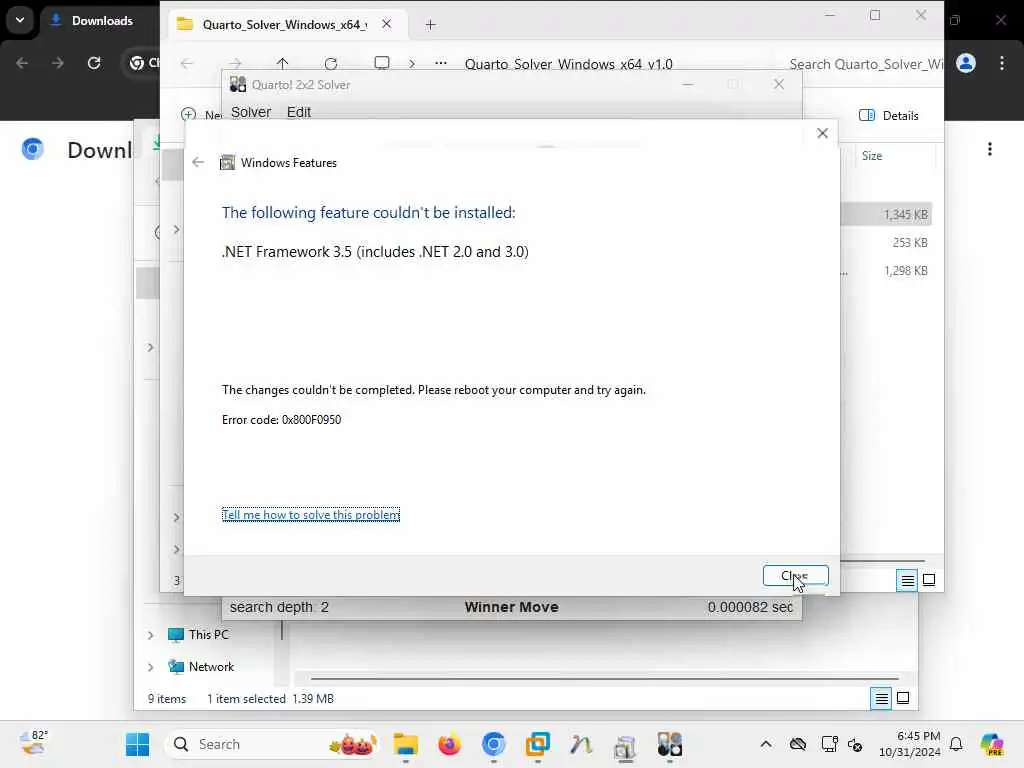1024x768 pixels.
Task: Go forward in Chrome browser
Action: click(58, 63)
